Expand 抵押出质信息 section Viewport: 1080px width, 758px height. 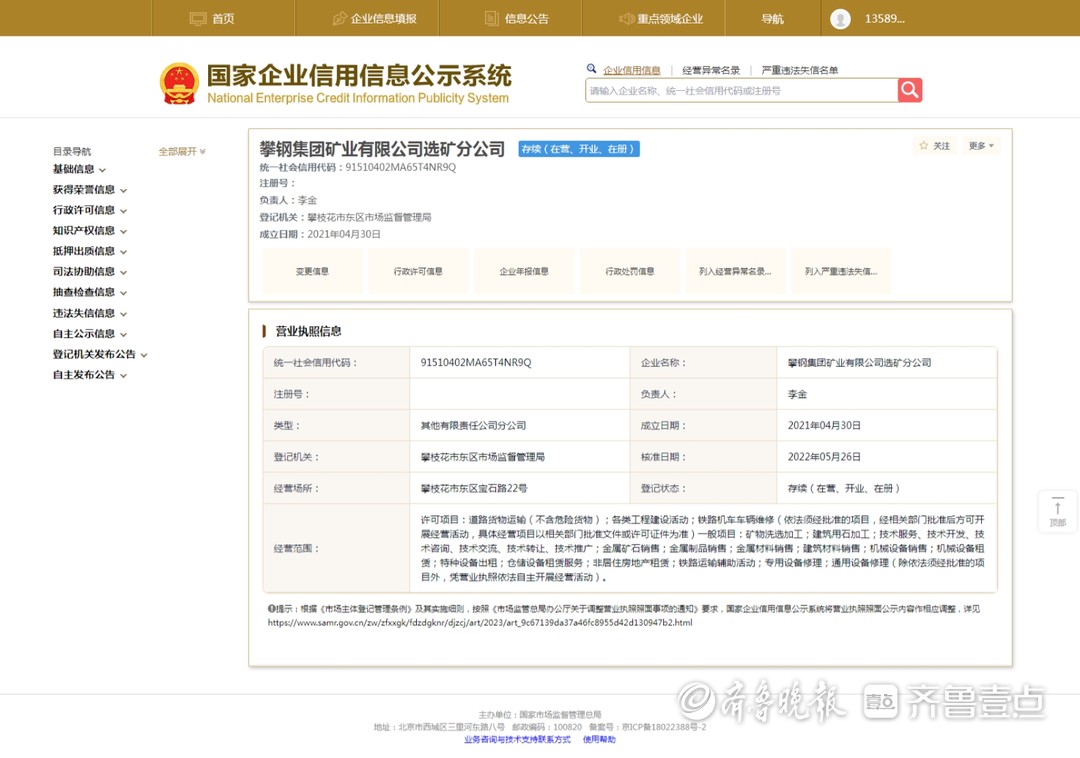pos(90,251)
